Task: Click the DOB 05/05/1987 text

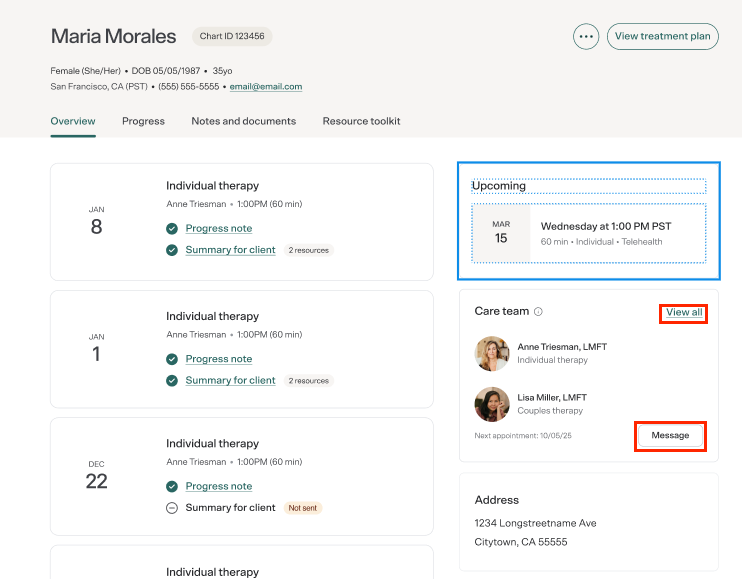Action: coord(166,71)
